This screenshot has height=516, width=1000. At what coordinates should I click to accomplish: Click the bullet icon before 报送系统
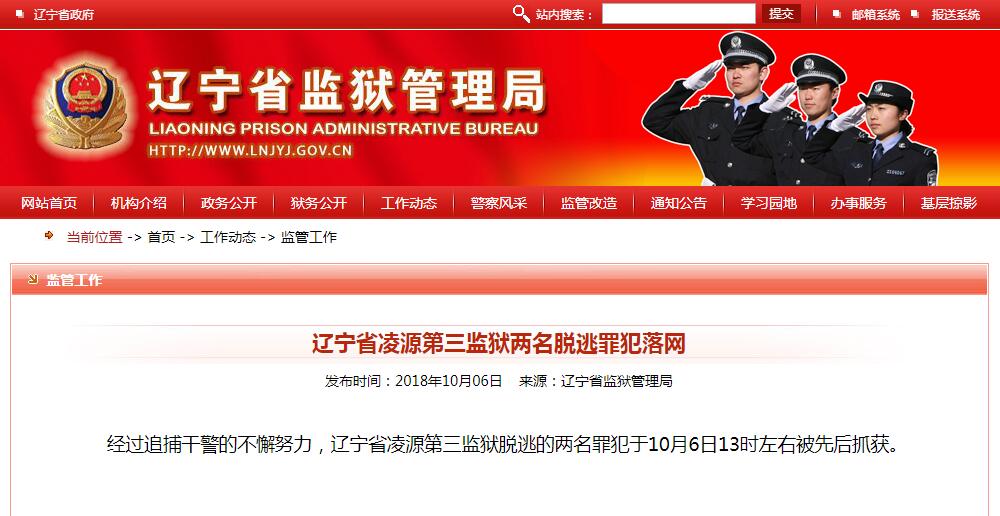click(x=915, y=13)
